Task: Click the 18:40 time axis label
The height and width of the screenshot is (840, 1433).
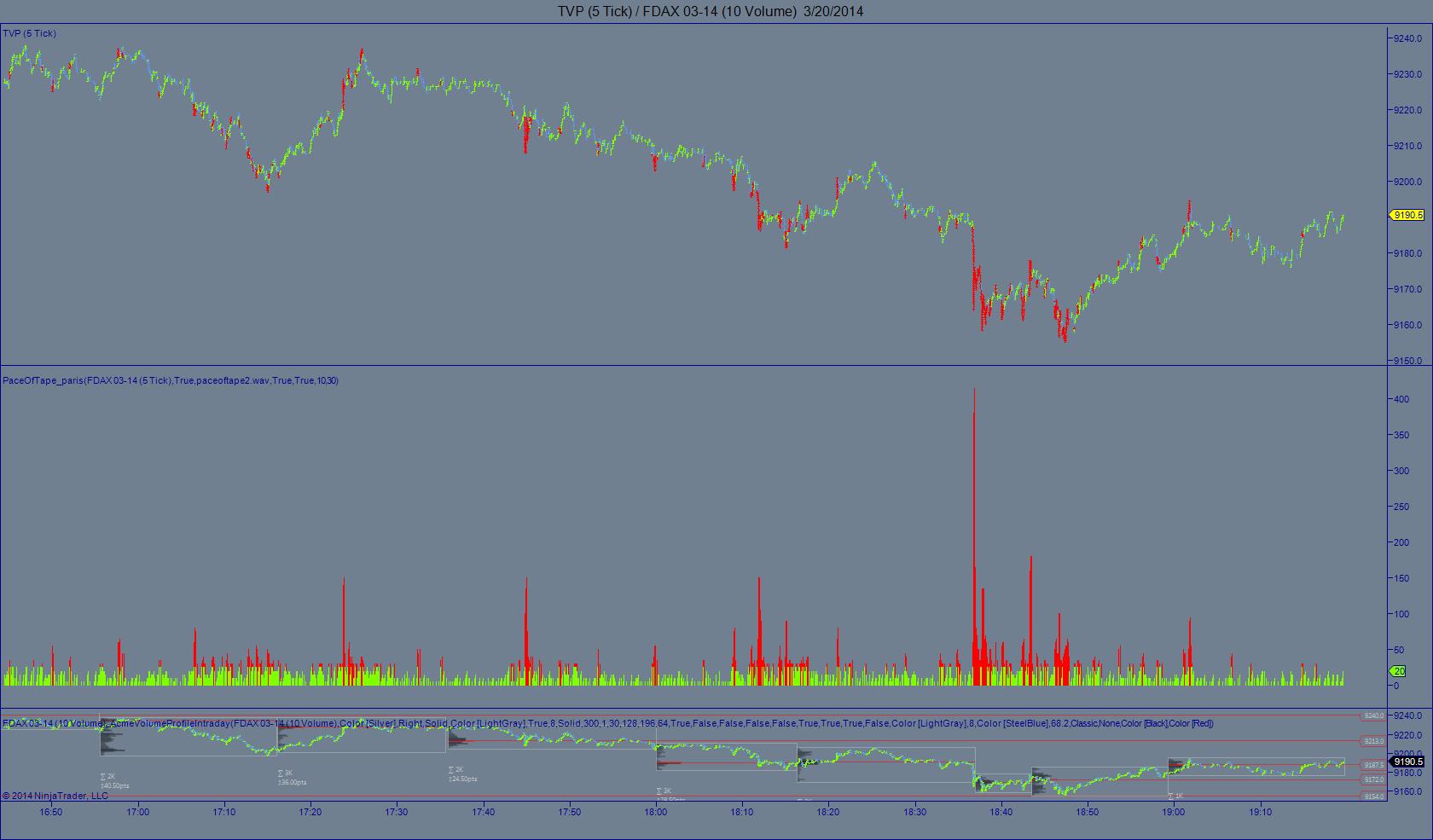Action: [1001, 812]
